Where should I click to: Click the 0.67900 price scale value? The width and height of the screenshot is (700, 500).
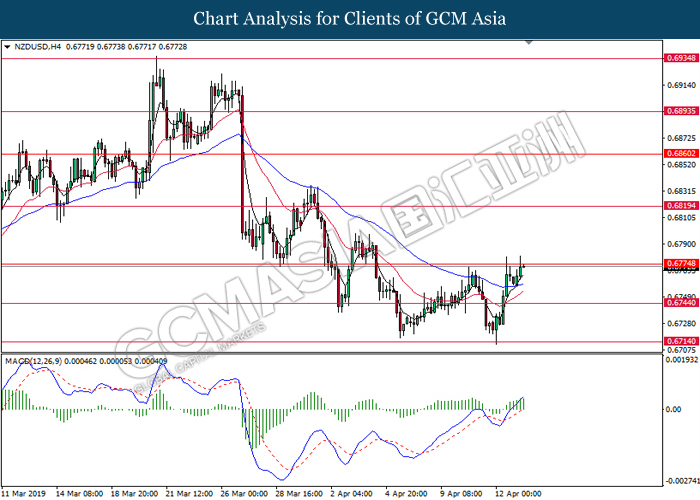click(682, 244)
